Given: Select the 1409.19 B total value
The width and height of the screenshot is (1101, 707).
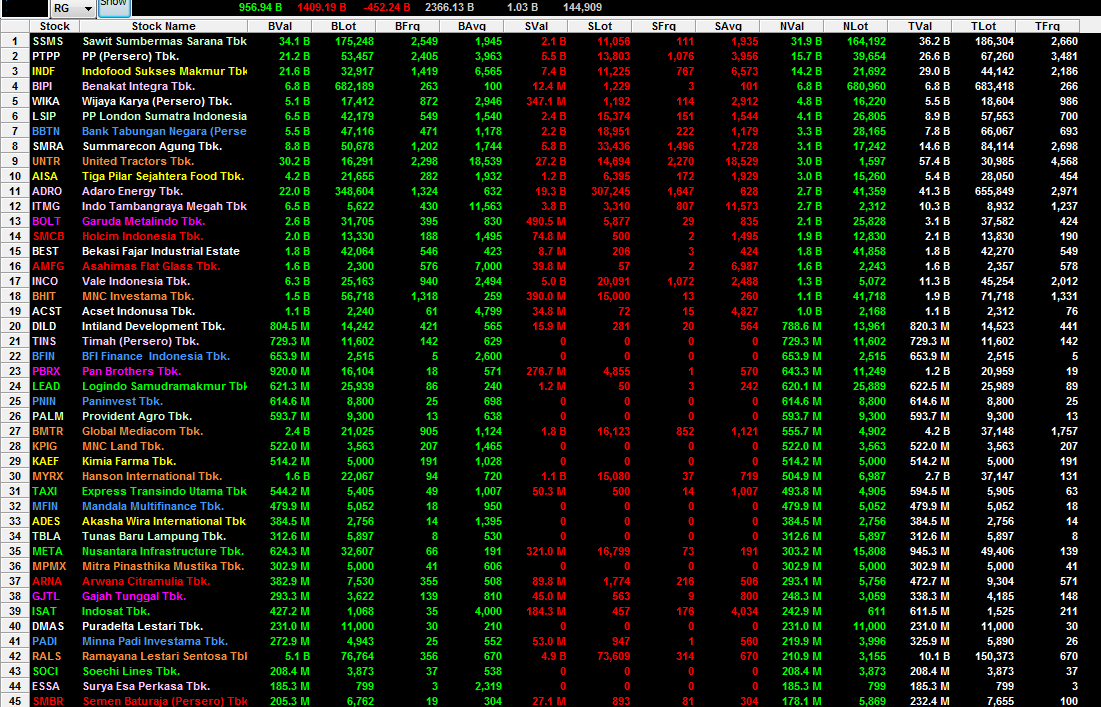Looking at the screenshot, I should 322,7.
